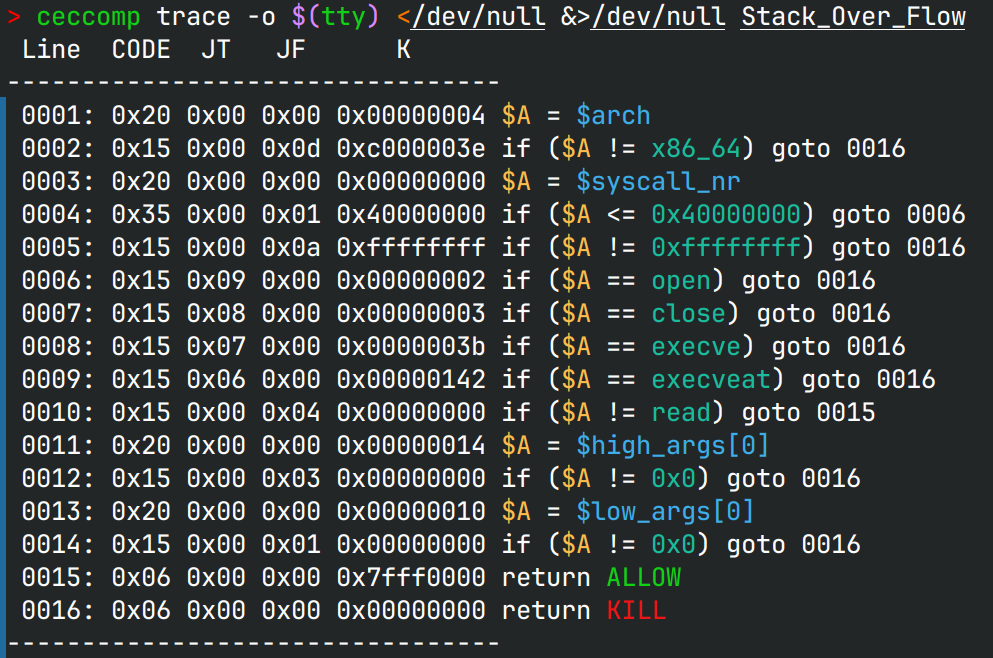Click the ceccomp command name
The image size is (993, 658).
pos(89,17)
